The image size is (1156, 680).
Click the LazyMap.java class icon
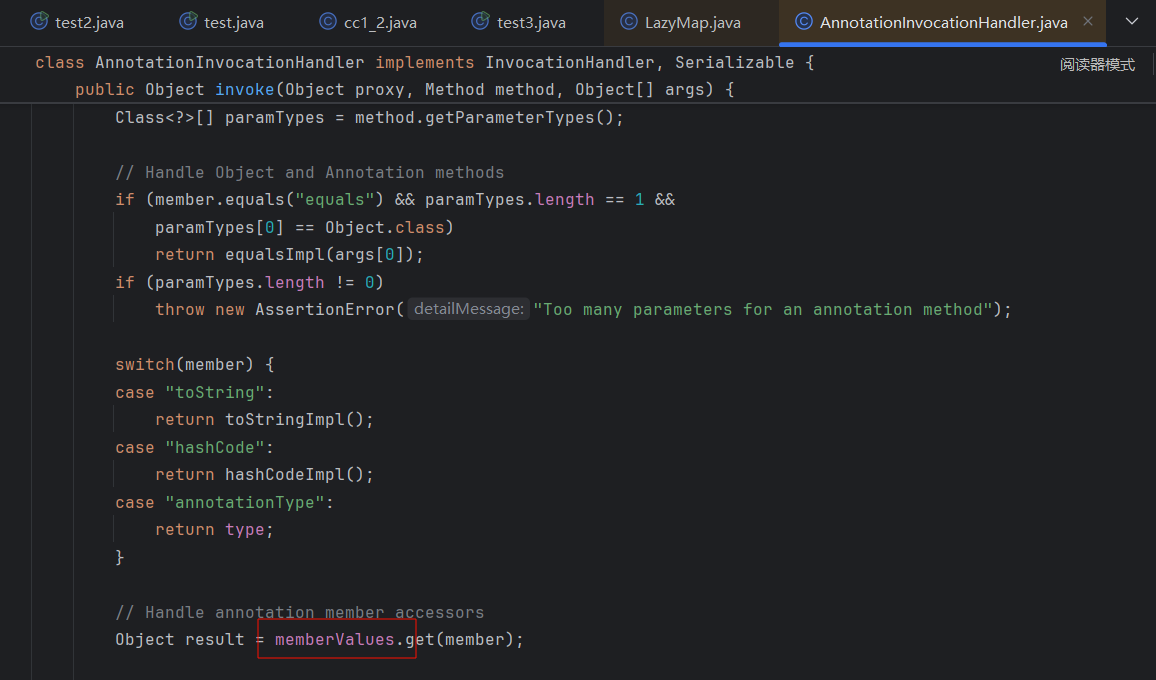(628, 22)
